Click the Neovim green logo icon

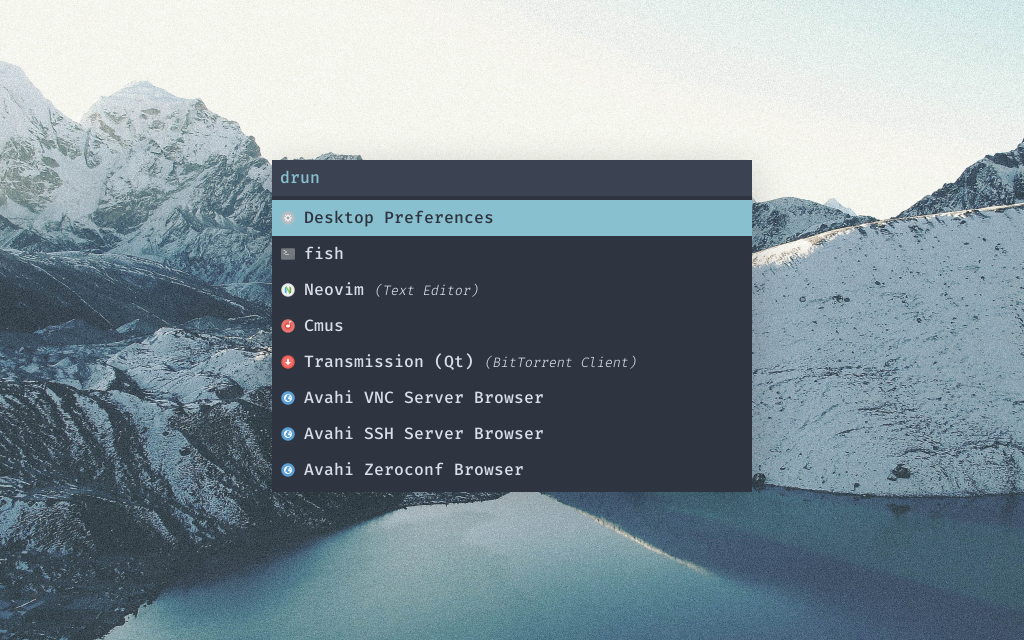point(288,290)
